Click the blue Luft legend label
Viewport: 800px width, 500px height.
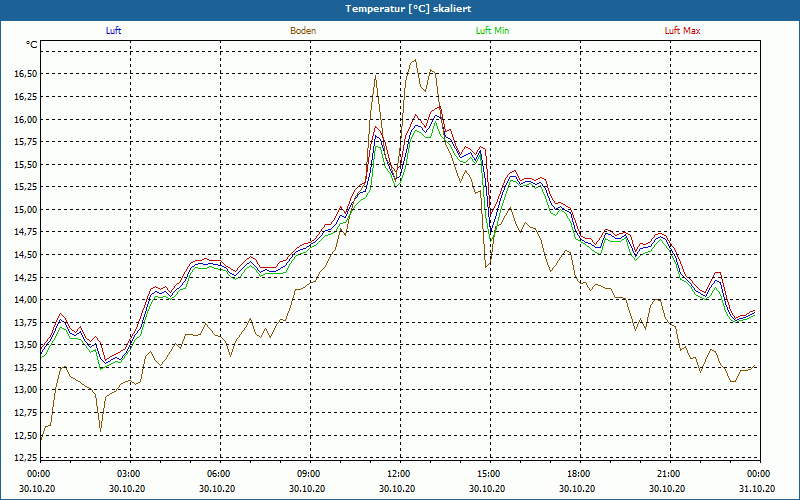(113, 31)
